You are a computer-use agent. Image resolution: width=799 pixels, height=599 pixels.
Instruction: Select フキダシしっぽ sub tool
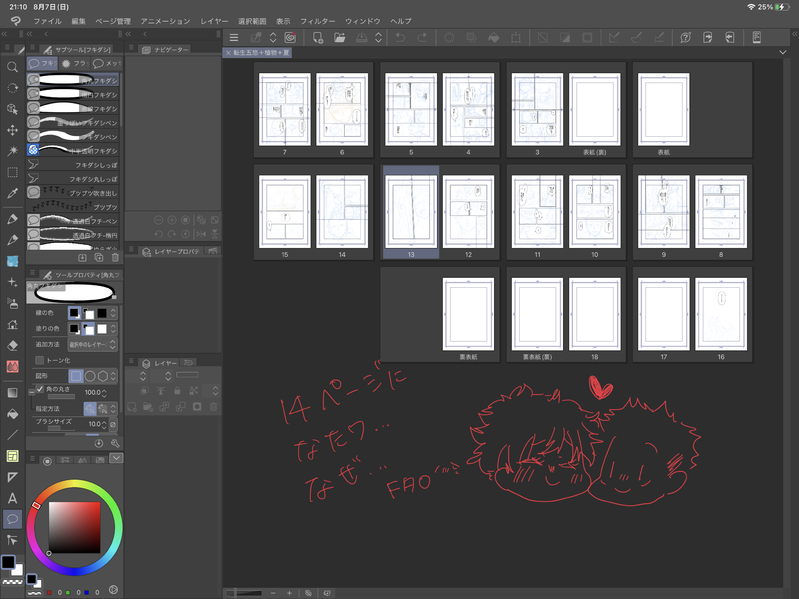point(73,165)
